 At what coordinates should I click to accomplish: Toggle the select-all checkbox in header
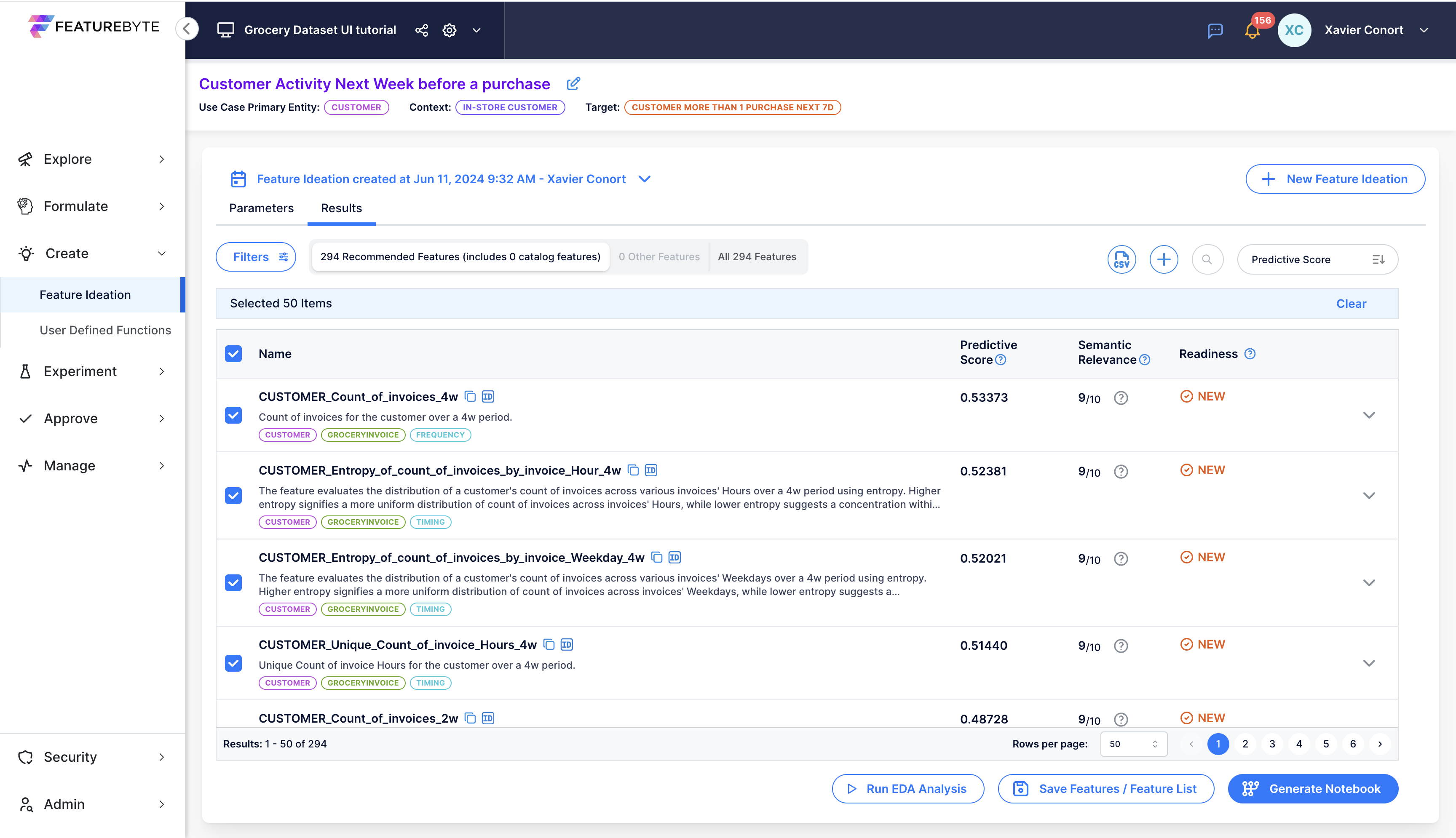point(233,353)
